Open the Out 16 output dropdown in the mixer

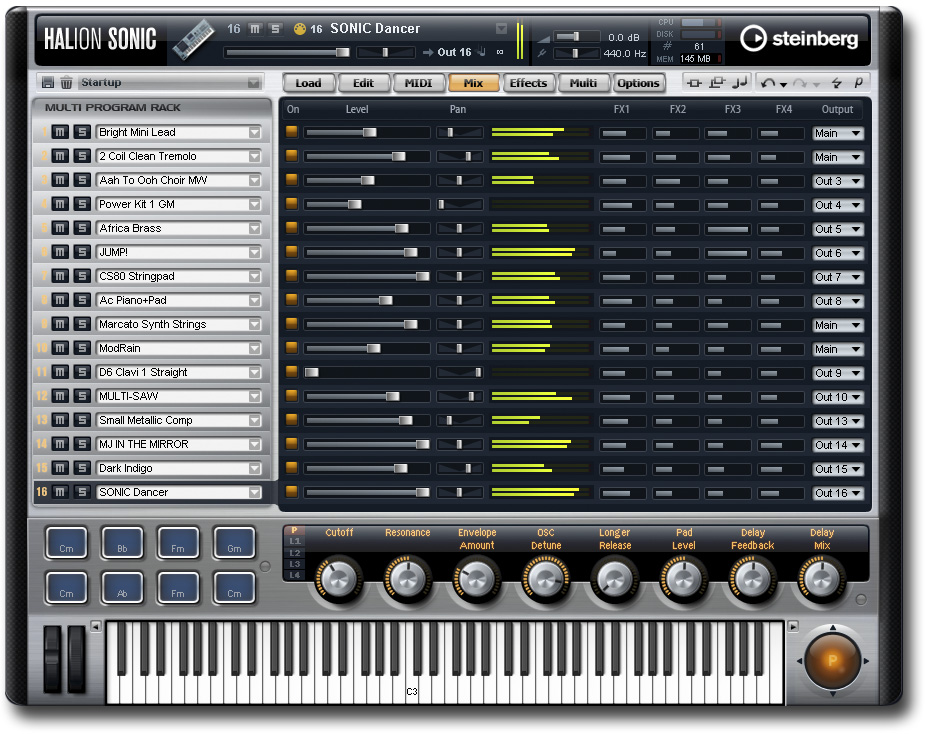838,493
